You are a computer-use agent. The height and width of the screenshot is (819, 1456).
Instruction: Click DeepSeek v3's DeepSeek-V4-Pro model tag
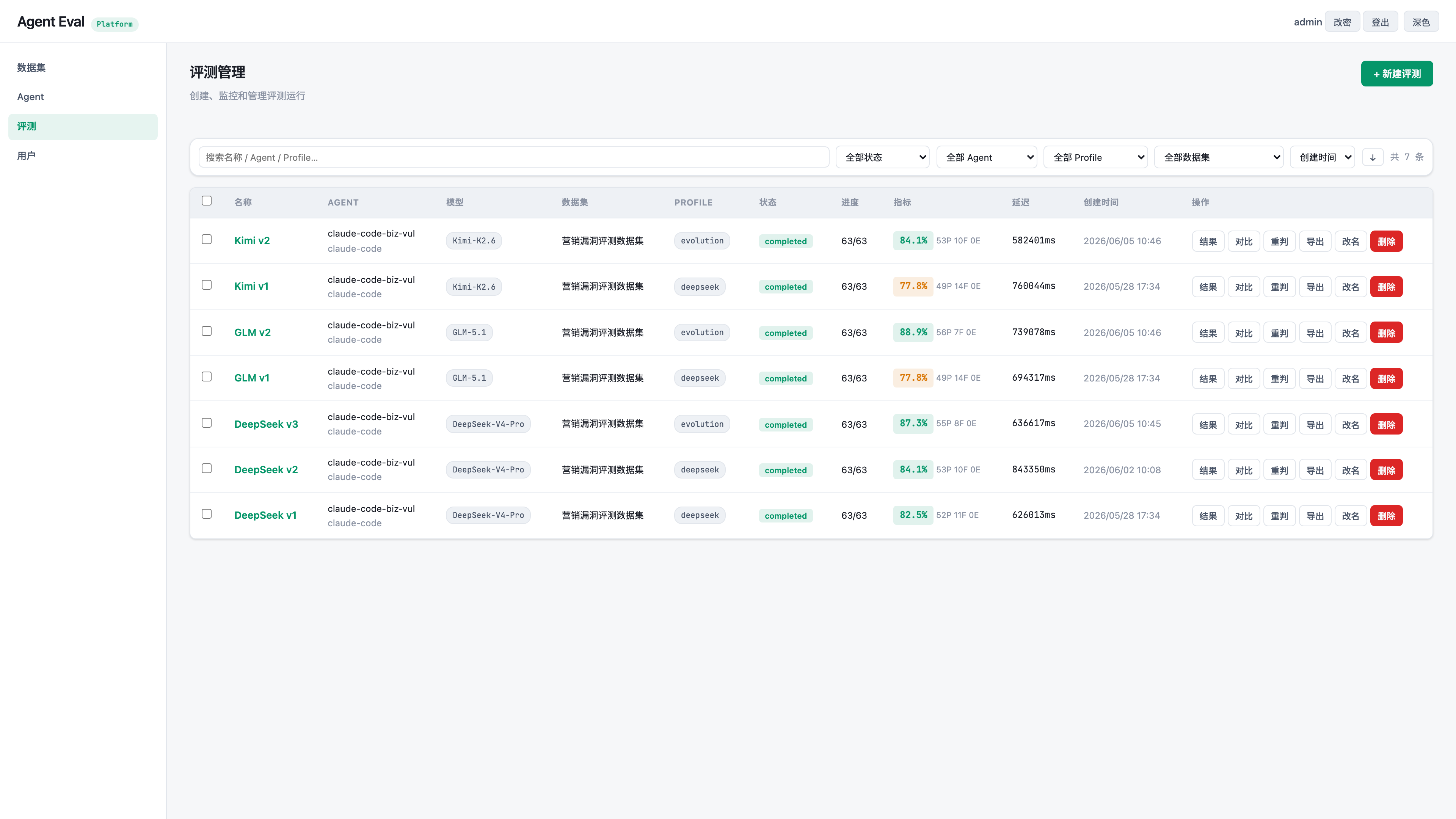coord(488,424)
